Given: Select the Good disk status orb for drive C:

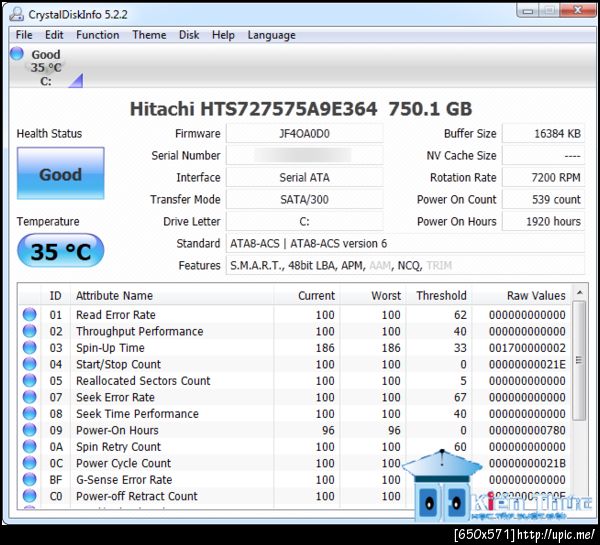Looking at the screenshot, I should [17, 54].
